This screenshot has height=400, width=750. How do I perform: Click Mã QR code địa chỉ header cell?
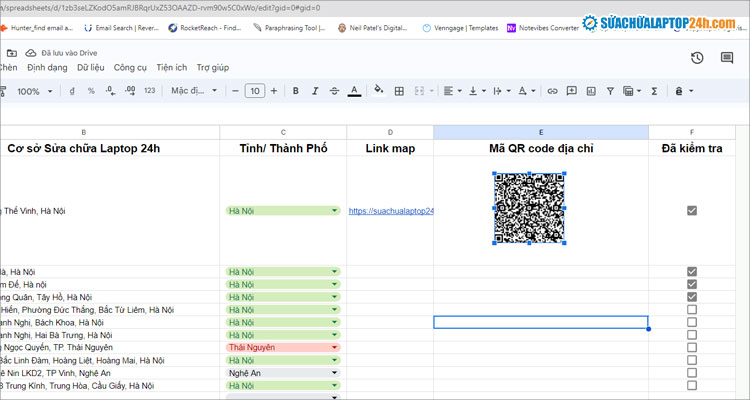click(541, 148)
